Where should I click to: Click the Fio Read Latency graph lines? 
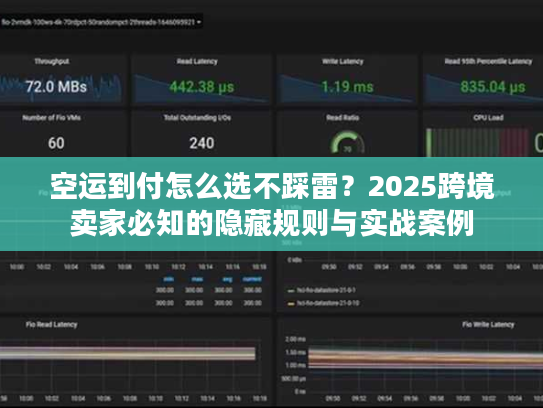click(x=128, y=353)
